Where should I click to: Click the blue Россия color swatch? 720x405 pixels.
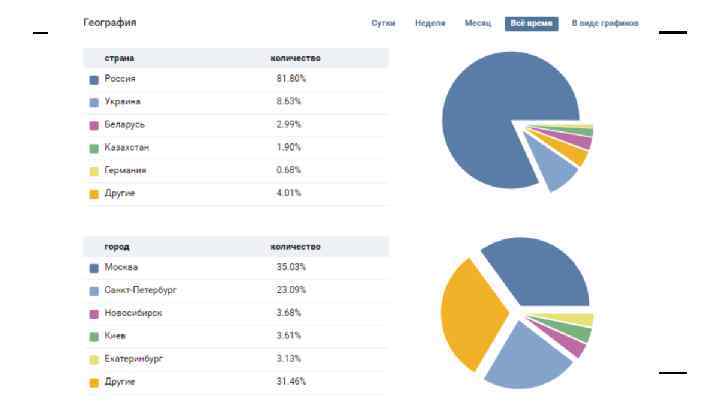[94, 79]
